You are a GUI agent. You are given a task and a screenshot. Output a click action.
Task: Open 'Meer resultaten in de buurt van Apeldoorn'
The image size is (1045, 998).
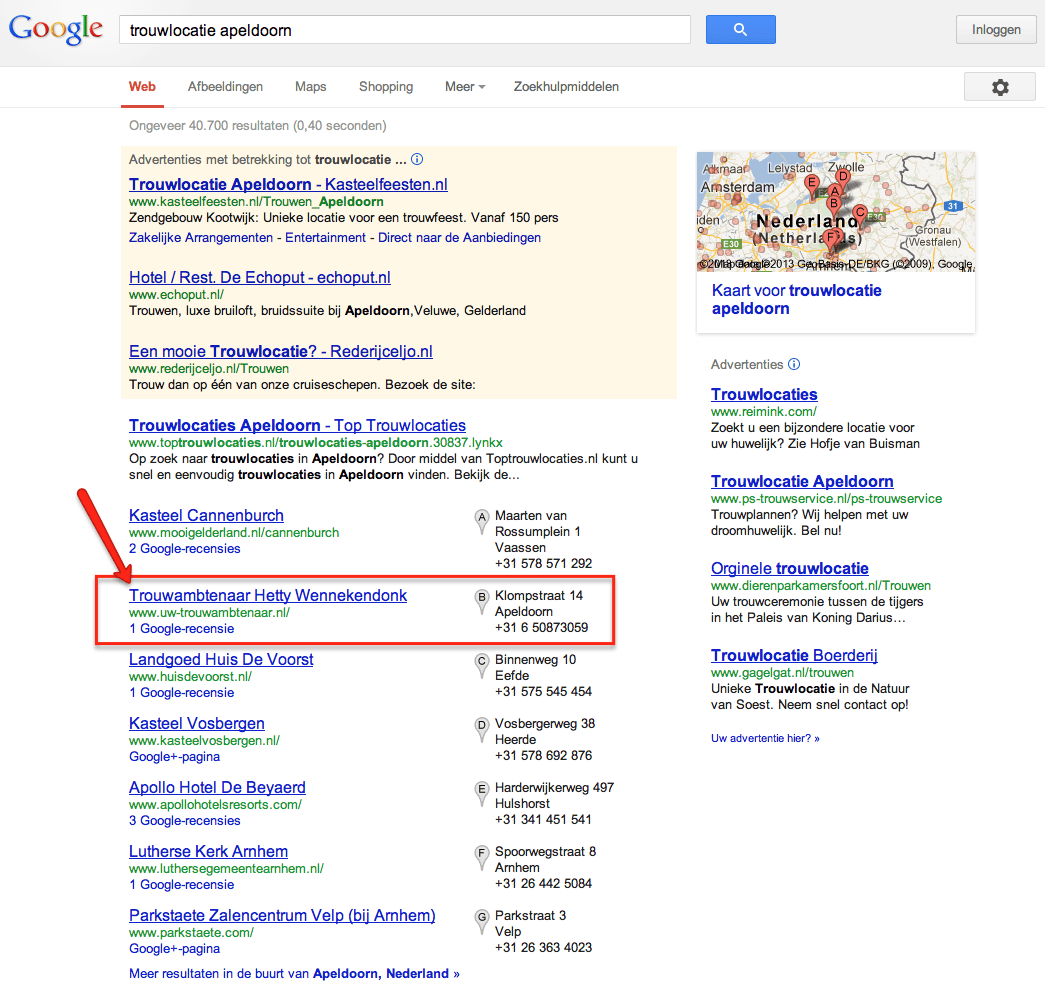pos(294,973)
